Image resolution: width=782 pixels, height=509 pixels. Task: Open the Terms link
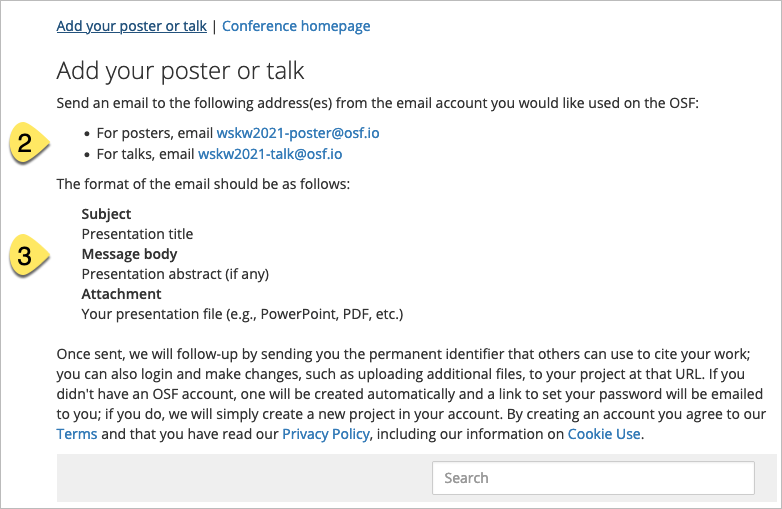pyautogui.click(x=77, y=434)
